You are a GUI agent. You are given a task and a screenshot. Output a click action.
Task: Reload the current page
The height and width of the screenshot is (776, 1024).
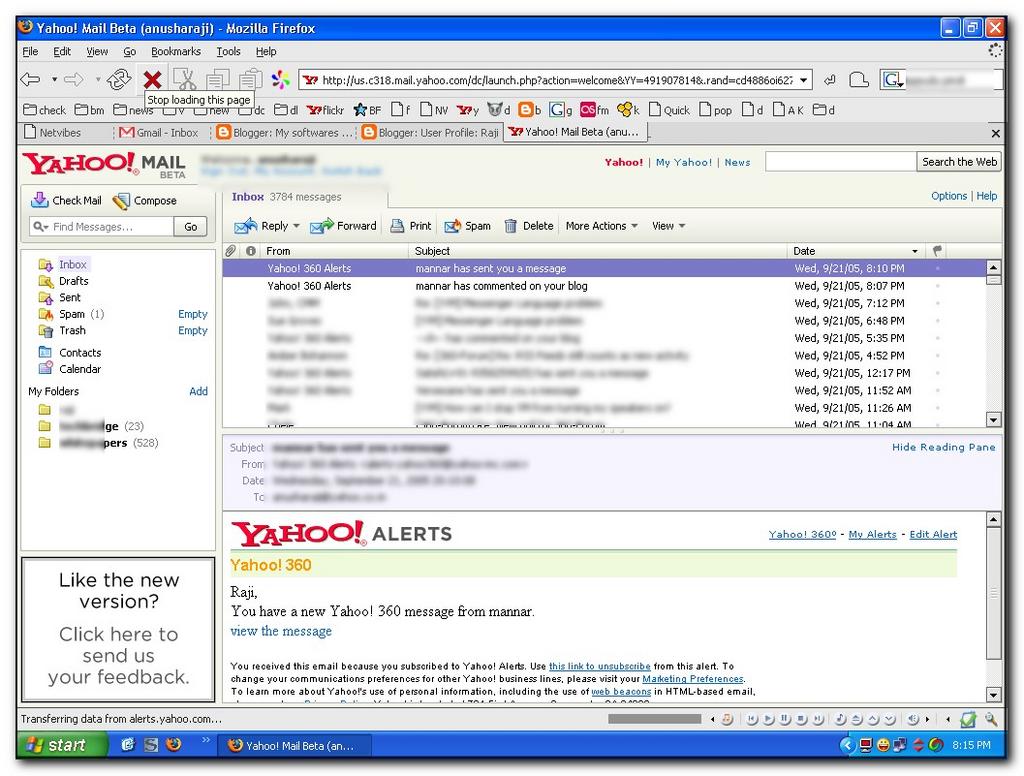click(119, 80)
